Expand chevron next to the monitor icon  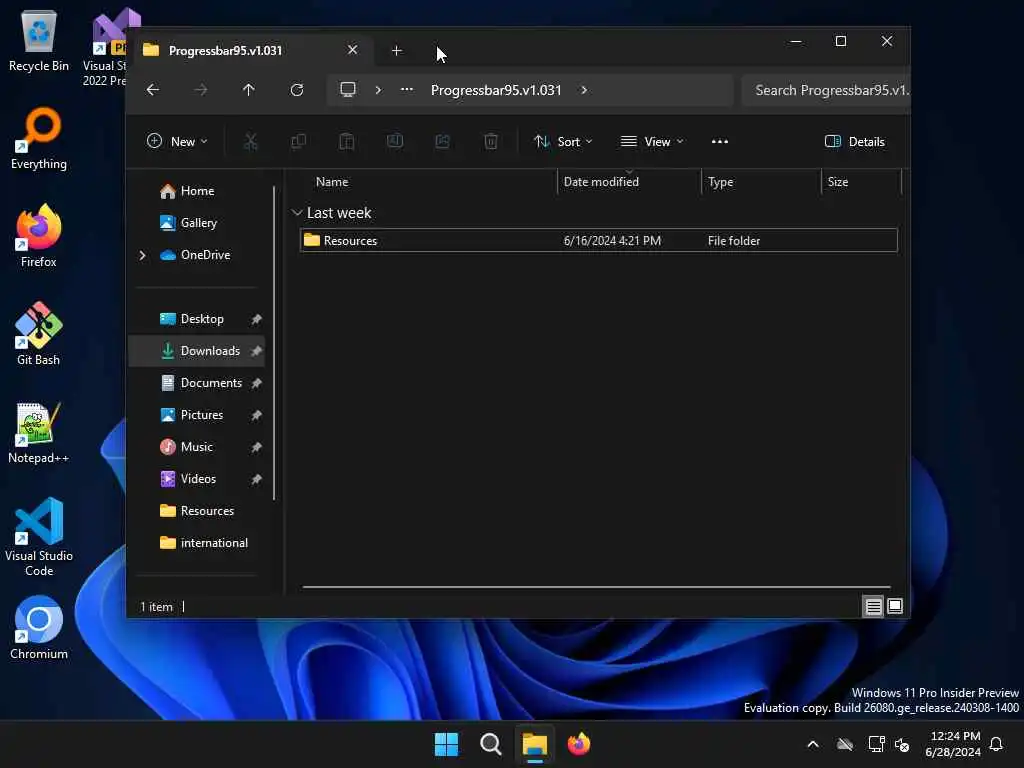tap(378, 90)
